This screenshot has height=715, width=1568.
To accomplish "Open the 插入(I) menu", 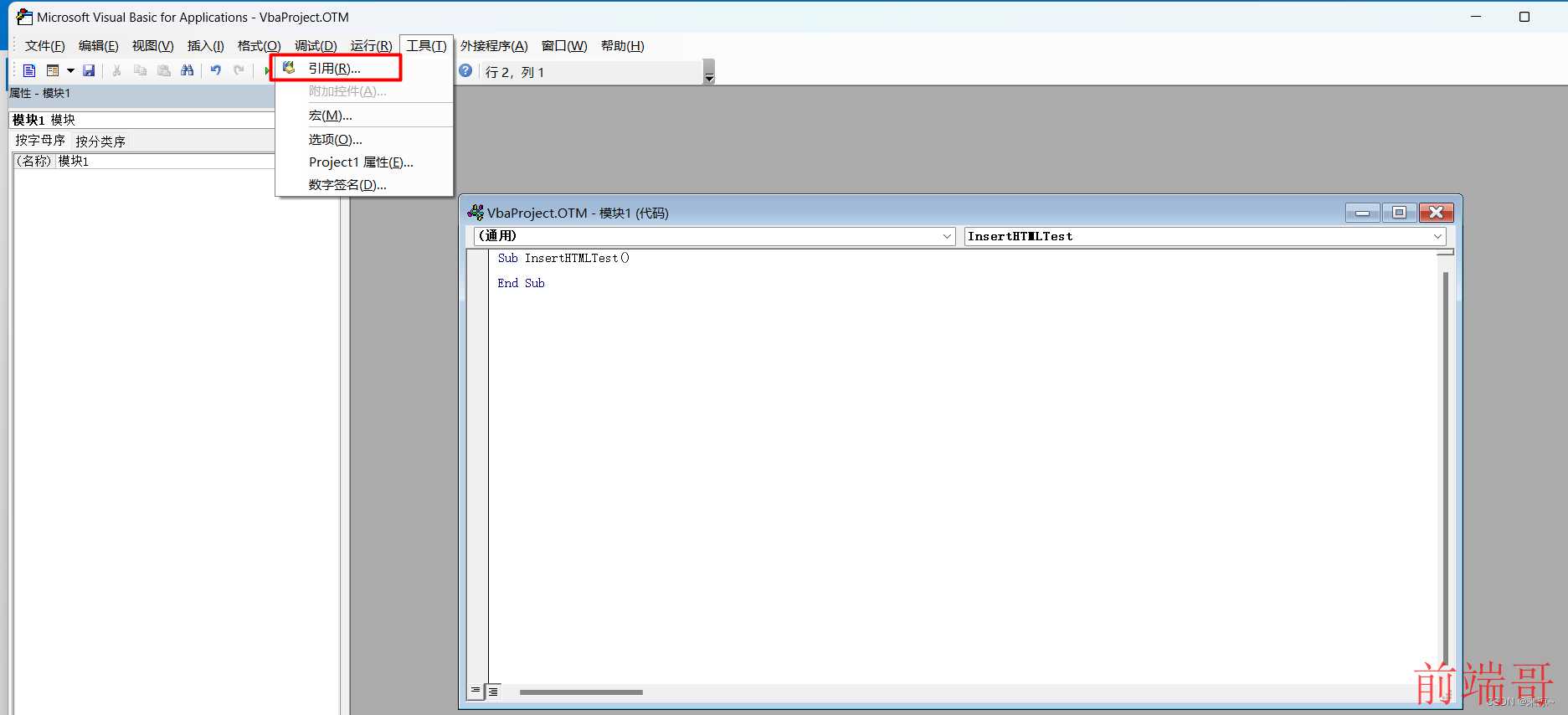I will (205, 46).
